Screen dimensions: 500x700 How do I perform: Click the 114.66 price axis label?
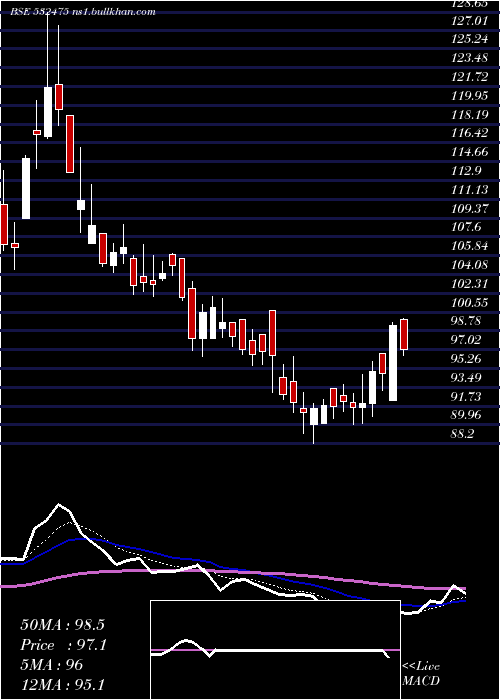469,152
